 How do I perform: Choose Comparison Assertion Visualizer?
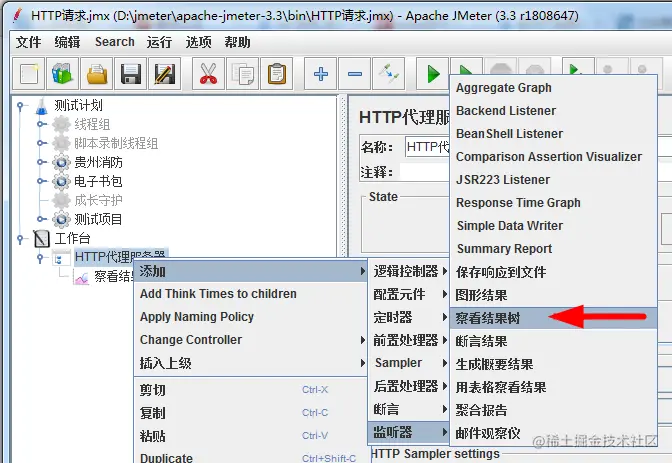pyautogui.click(x=553, y=157)
